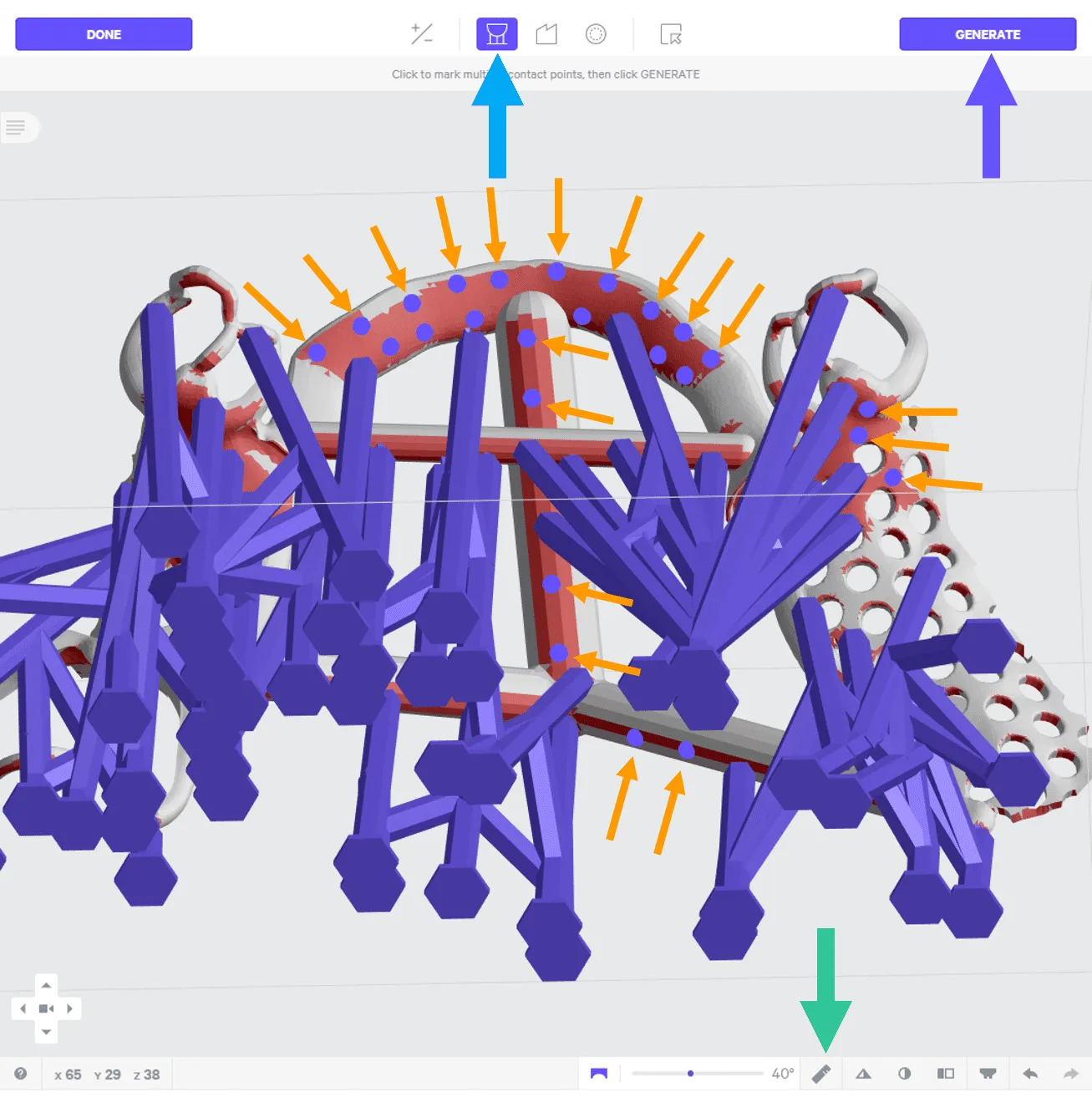This screenshot has width=1092, height=1107.
Task: Open the side panel list menu
Action: click(17, 127)
